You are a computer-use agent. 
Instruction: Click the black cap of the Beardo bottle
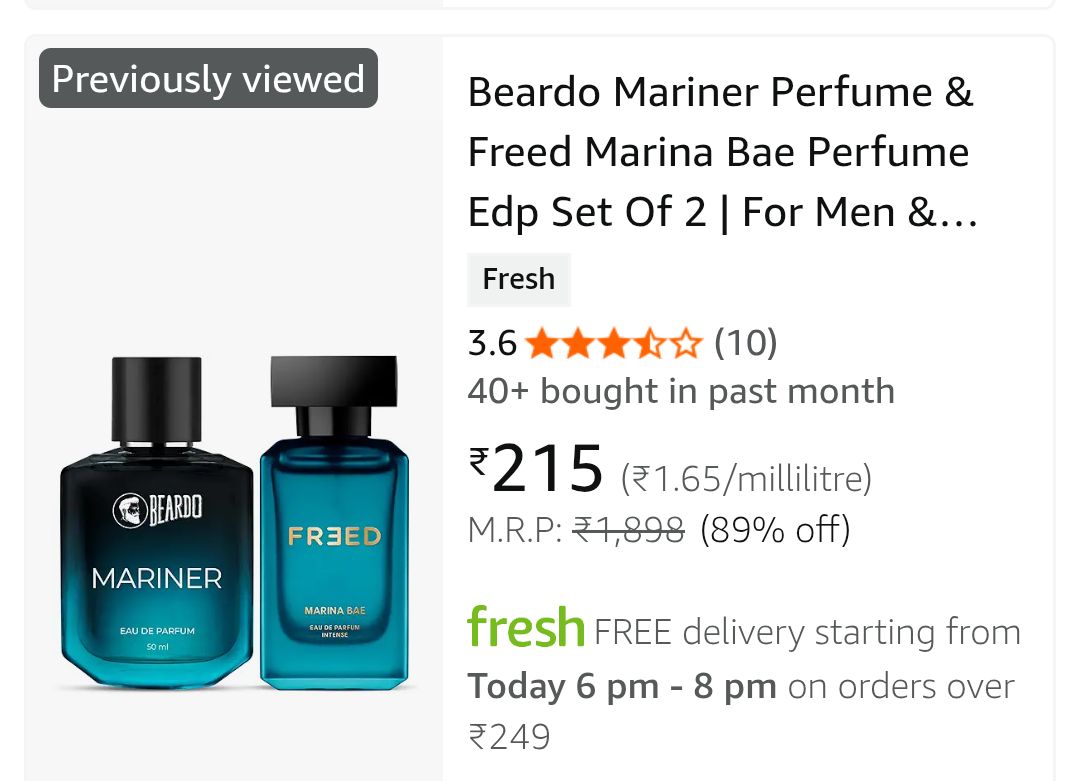[x=157, y=400]
